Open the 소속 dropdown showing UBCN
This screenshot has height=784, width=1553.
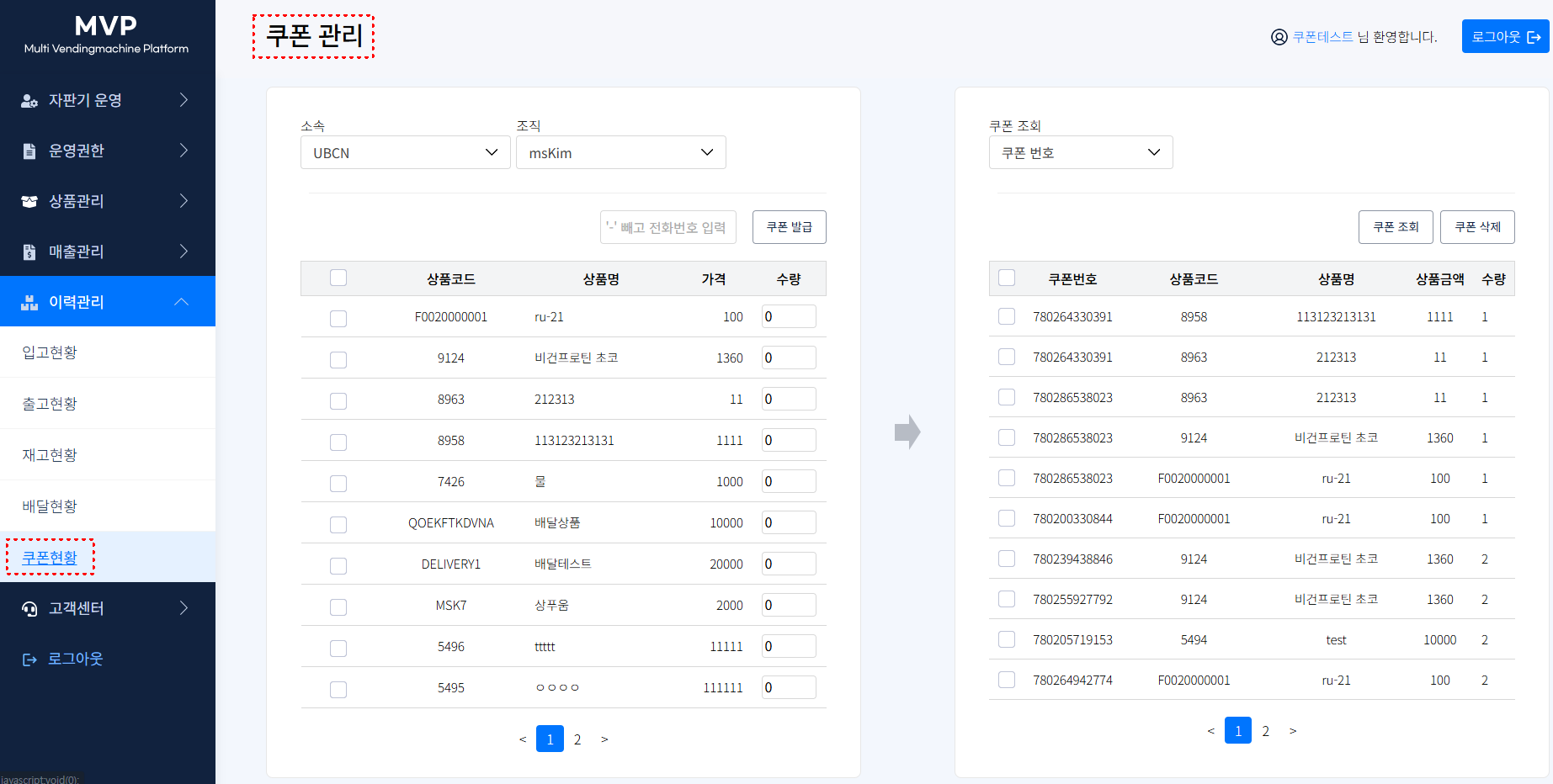(405, 153)
